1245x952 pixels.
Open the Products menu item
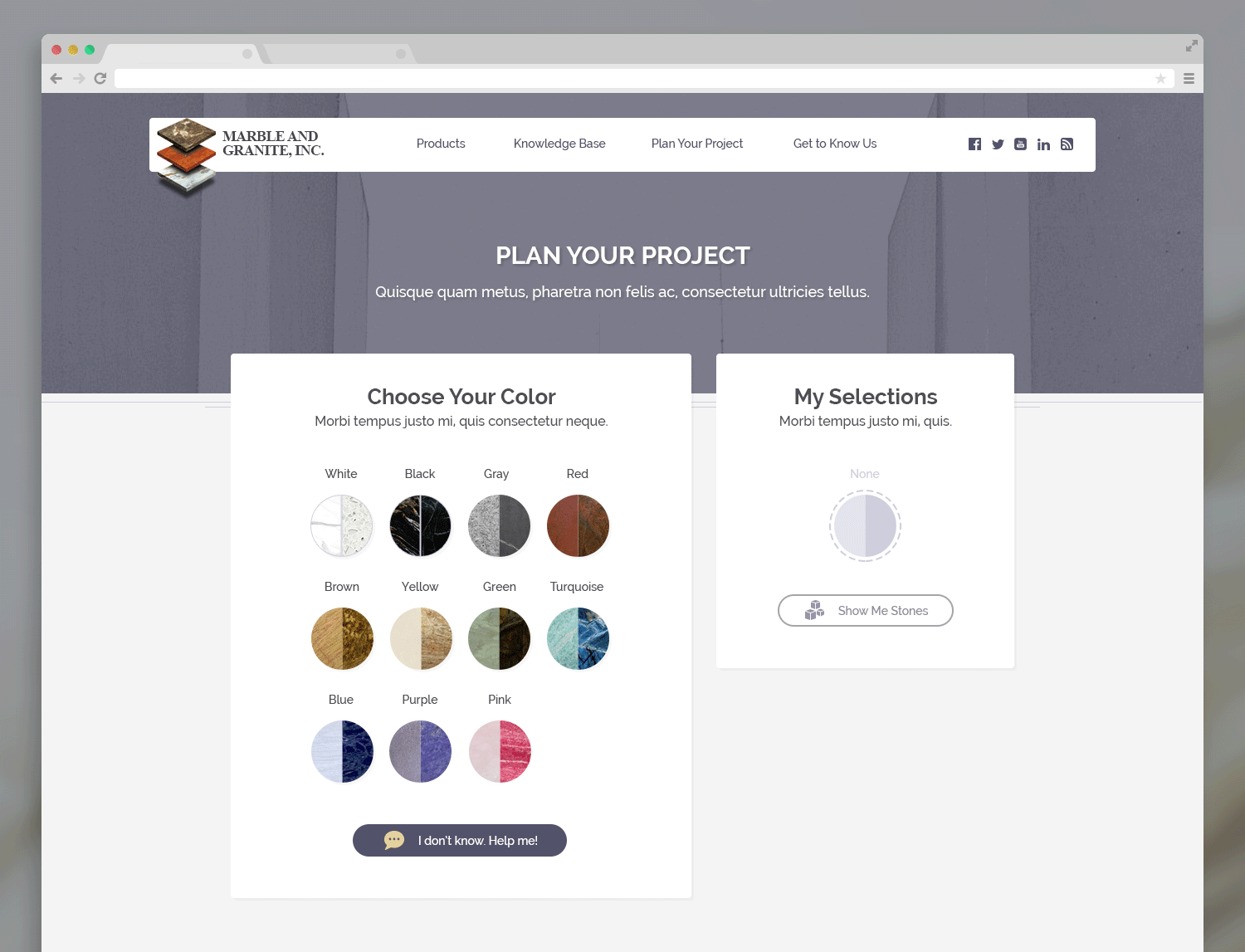click(x=441, y=144)
